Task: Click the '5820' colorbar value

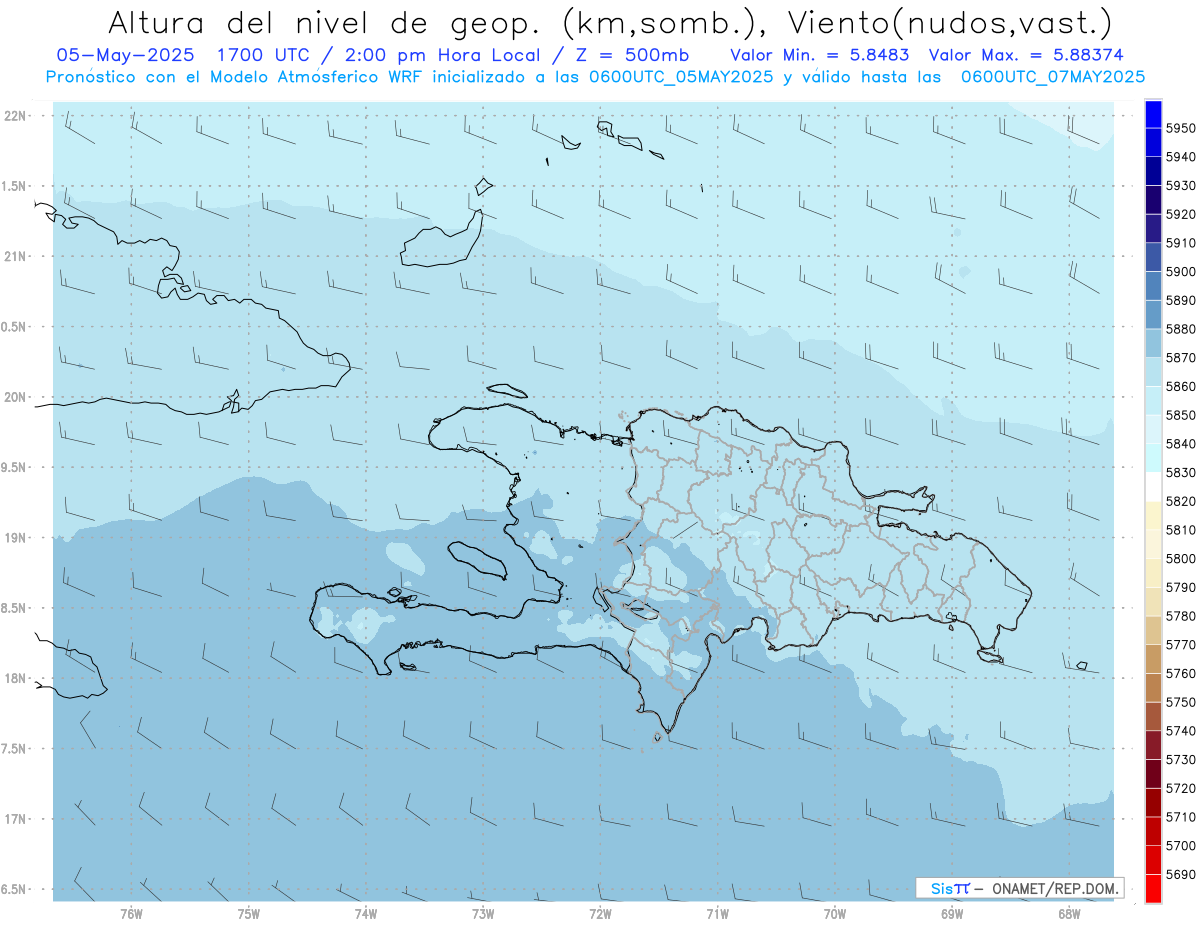Action: [1181, 501]
